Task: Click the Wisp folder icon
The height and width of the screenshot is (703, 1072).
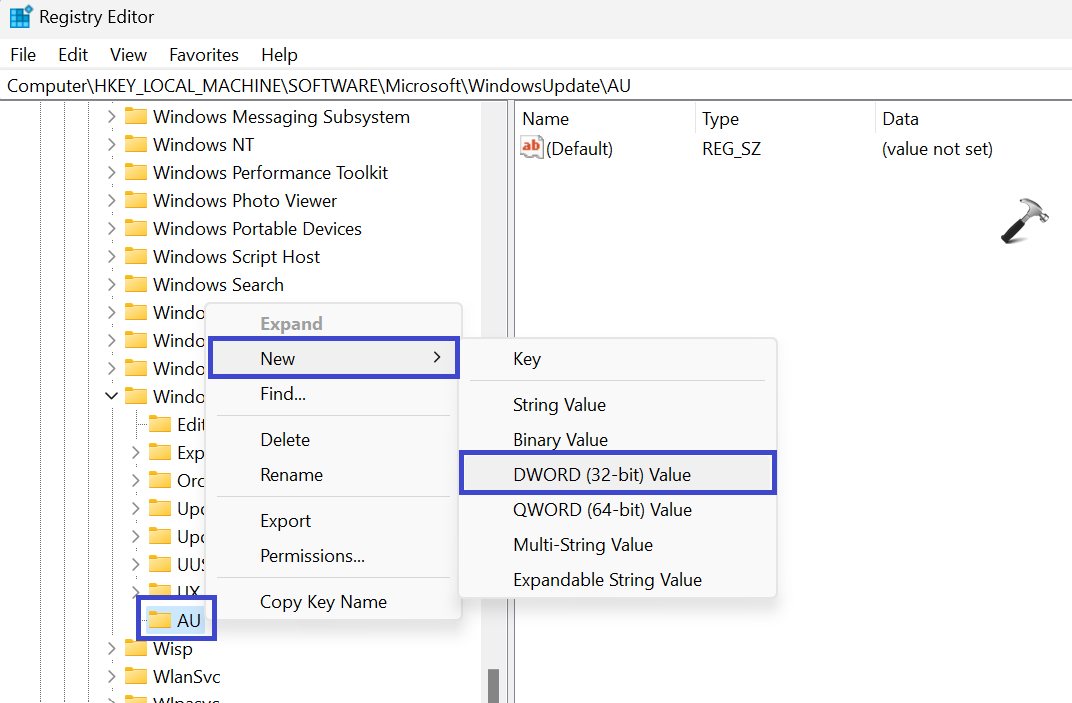Action: coord(136,649)
